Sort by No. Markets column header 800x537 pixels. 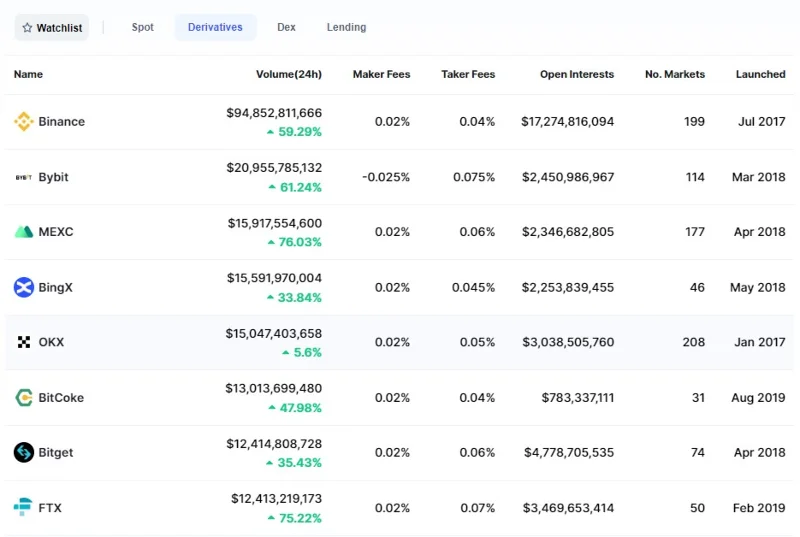[x=675, y=74]
